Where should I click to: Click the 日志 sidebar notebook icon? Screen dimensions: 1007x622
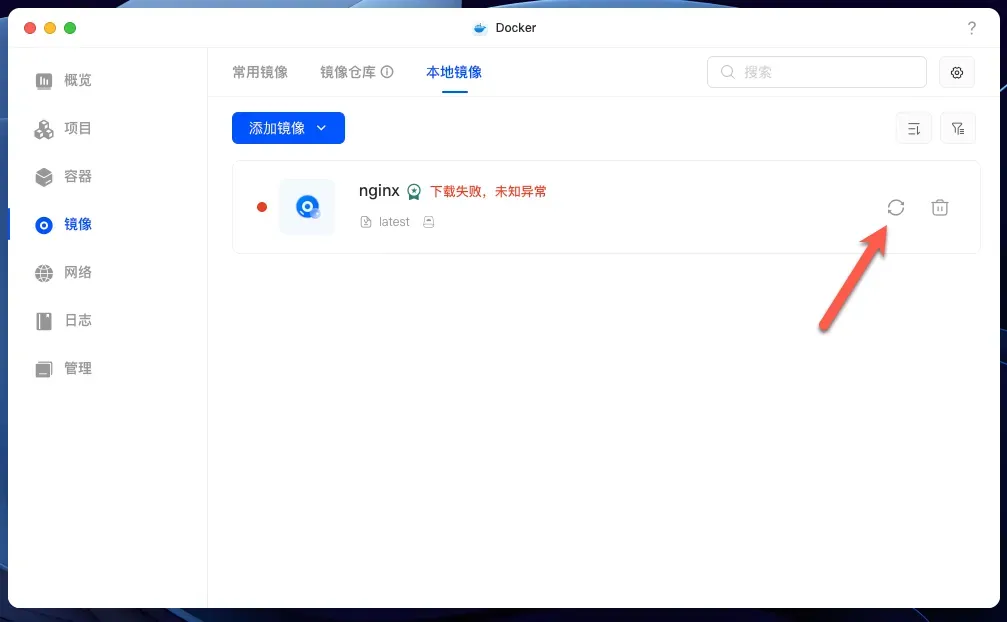44,321
